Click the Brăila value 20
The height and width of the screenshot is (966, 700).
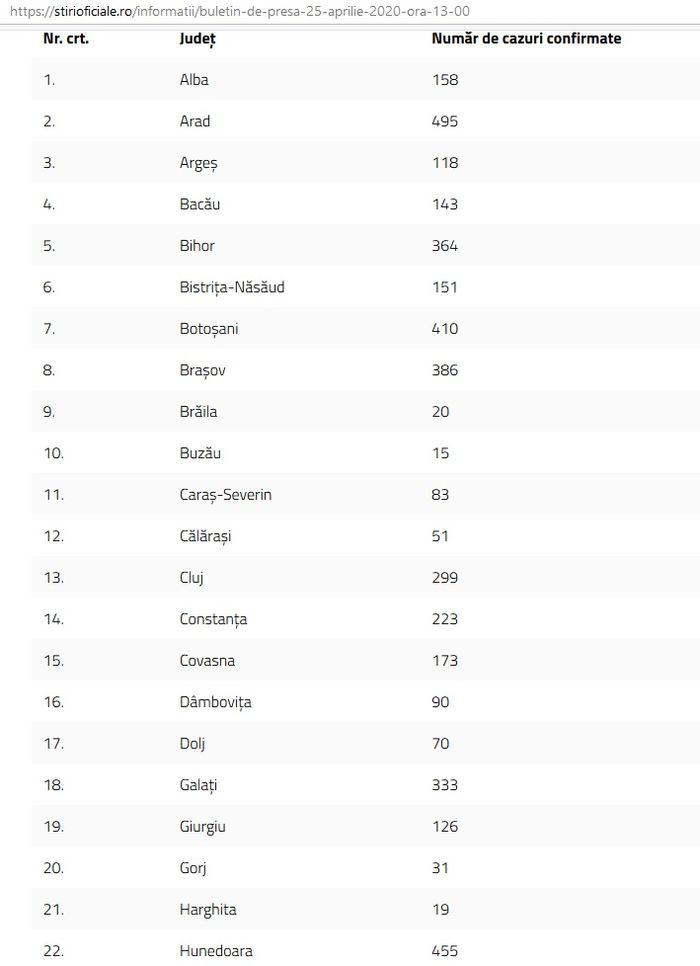click(x=441, y=412)
